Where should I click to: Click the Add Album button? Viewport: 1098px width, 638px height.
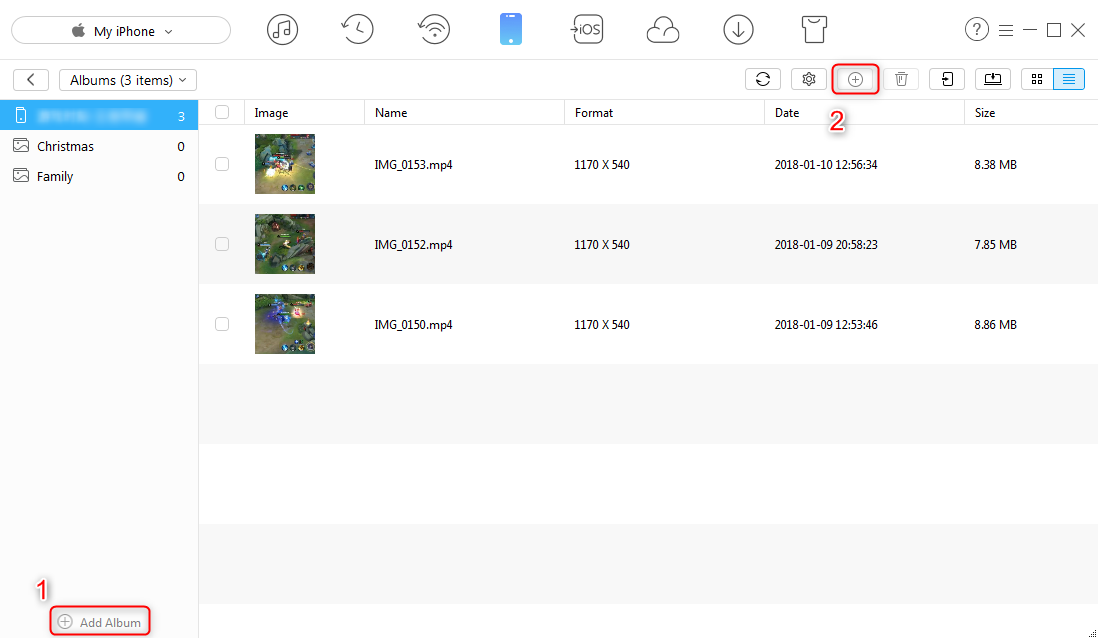pos(99,621)
